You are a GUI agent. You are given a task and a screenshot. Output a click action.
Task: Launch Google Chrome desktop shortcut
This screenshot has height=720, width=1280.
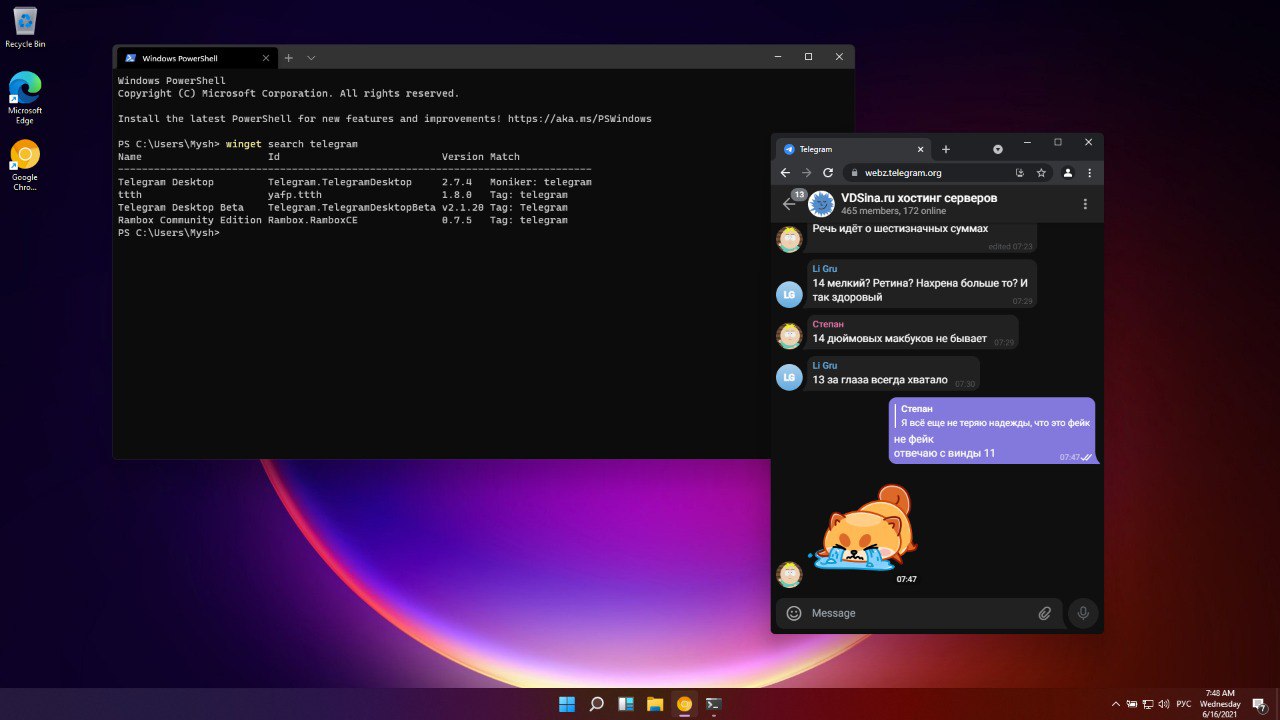click(x=25, y=165)
